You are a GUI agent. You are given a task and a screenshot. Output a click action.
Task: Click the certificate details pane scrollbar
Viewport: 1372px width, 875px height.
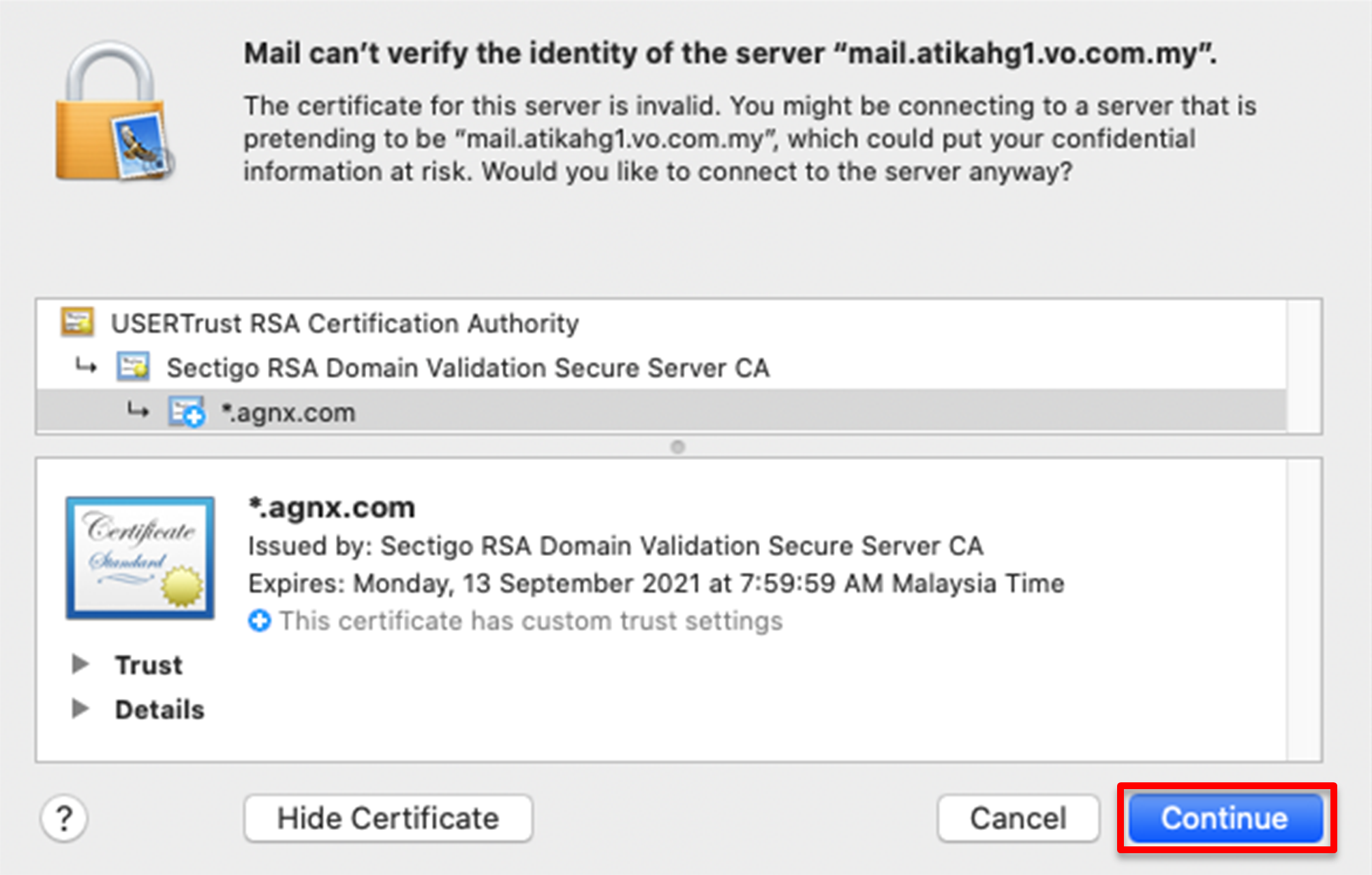click(x=1304, y=609)
